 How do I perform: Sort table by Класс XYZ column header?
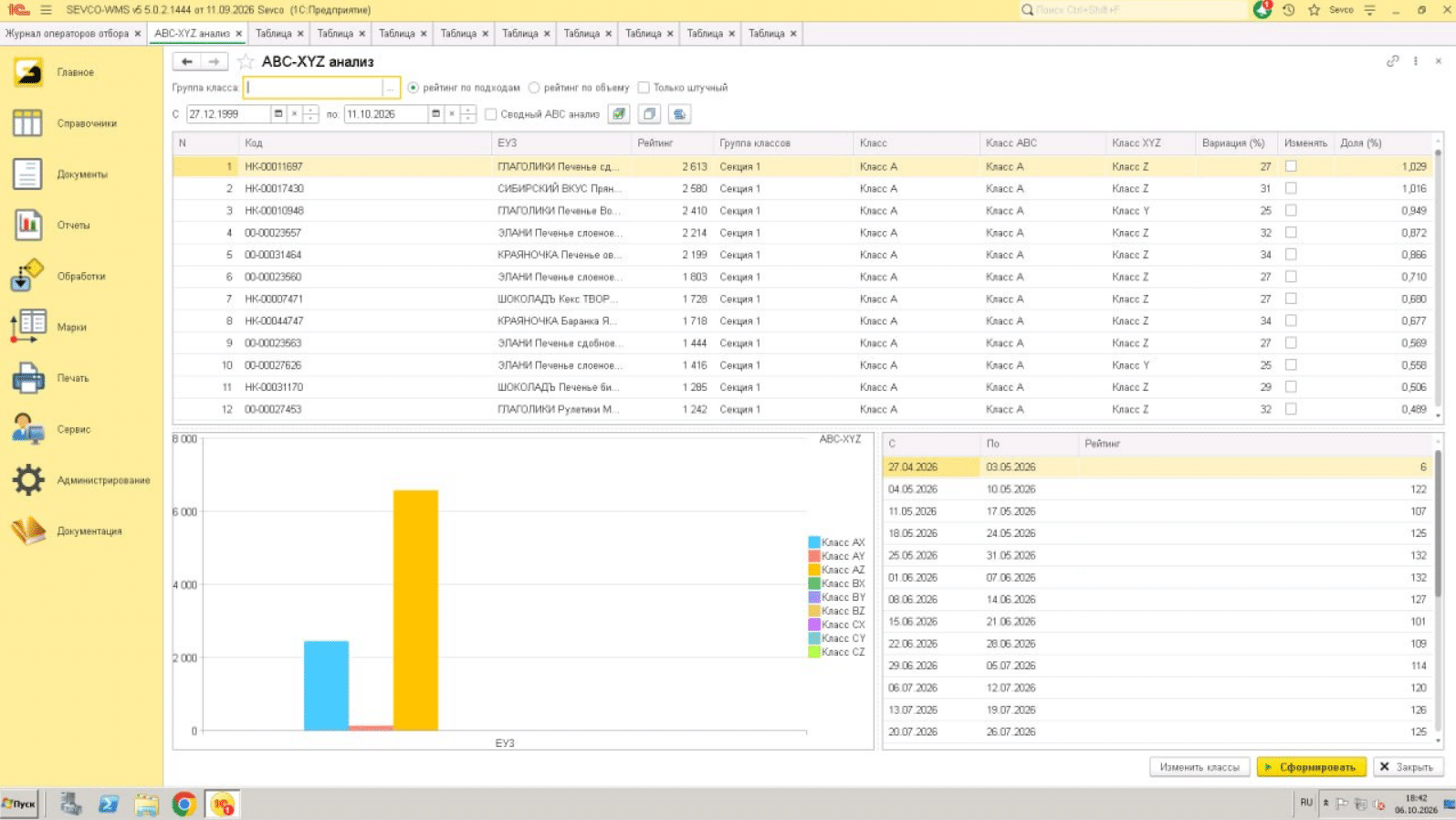point(1150,143)
